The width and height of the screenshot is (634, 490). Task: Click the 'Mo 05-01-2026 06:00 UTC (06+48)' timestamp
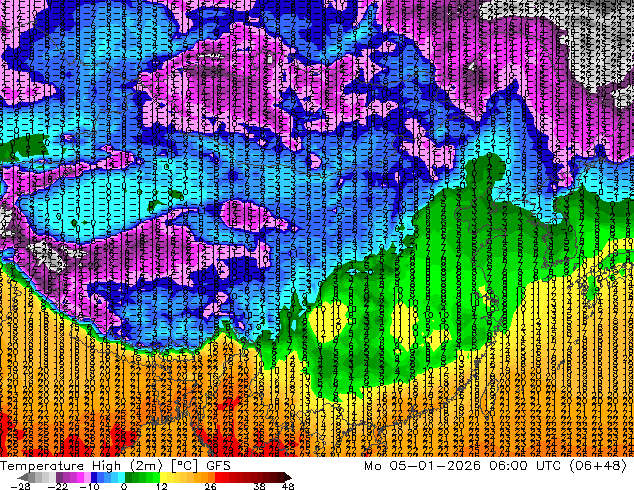(495, 466)
